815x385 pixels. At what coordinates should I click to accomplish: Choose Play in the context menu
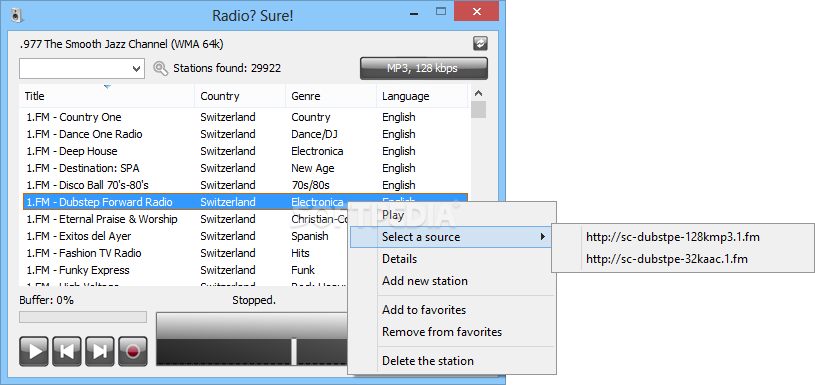tap(452, 215)
